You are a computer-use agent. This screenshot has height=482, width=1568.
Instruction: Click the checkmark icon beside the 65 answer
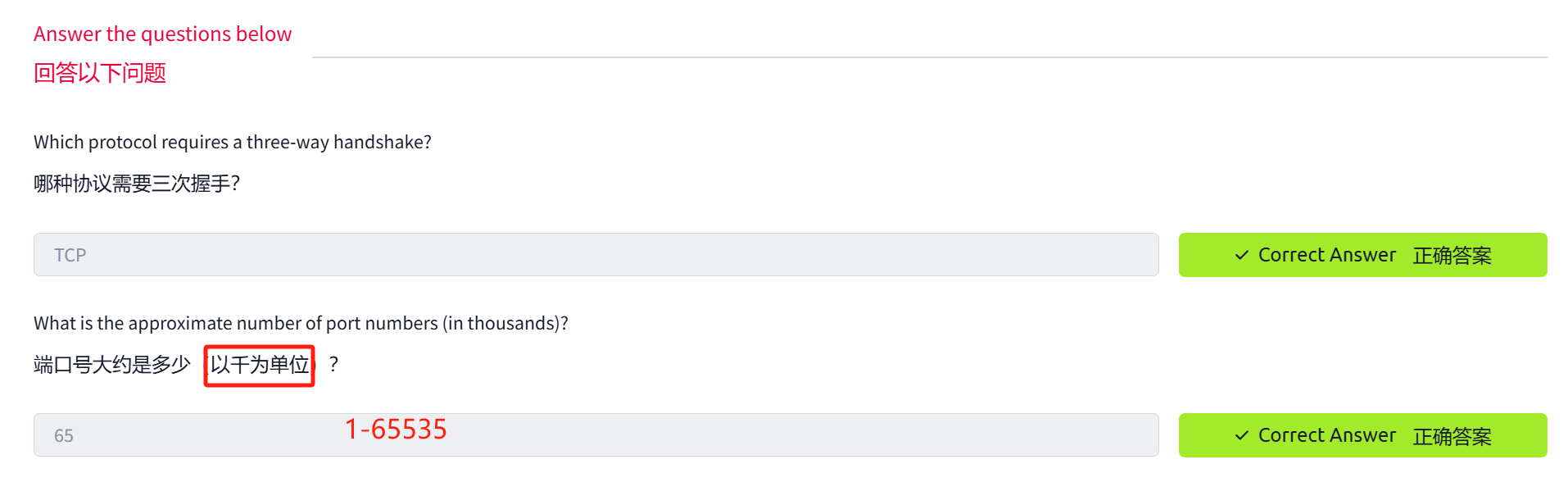coord(1242,435)
